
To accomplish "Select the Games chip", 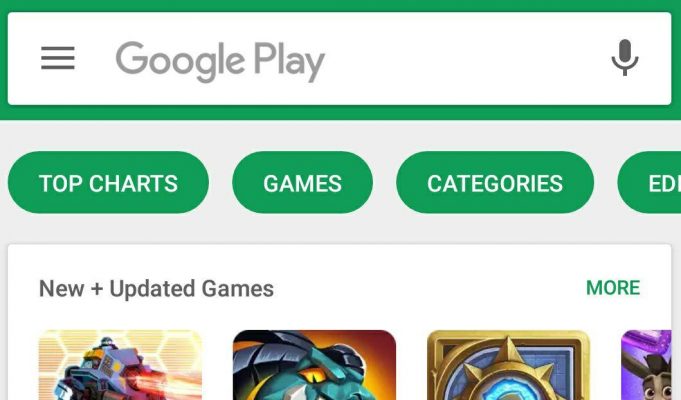I will click(x=302, y=182).
